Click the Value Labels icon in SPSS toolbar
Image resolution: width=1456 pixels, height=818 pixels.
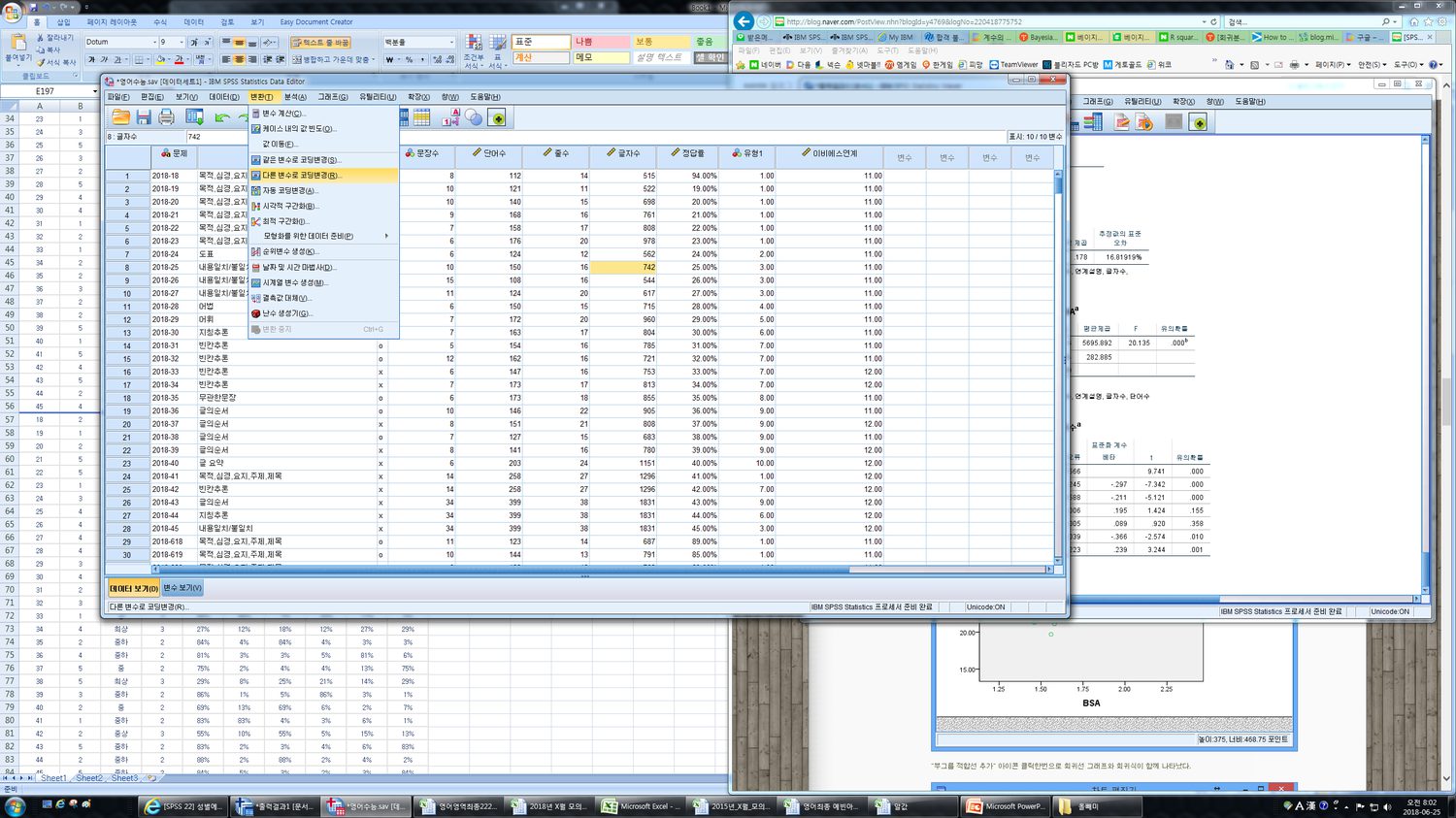click(450, 117)
